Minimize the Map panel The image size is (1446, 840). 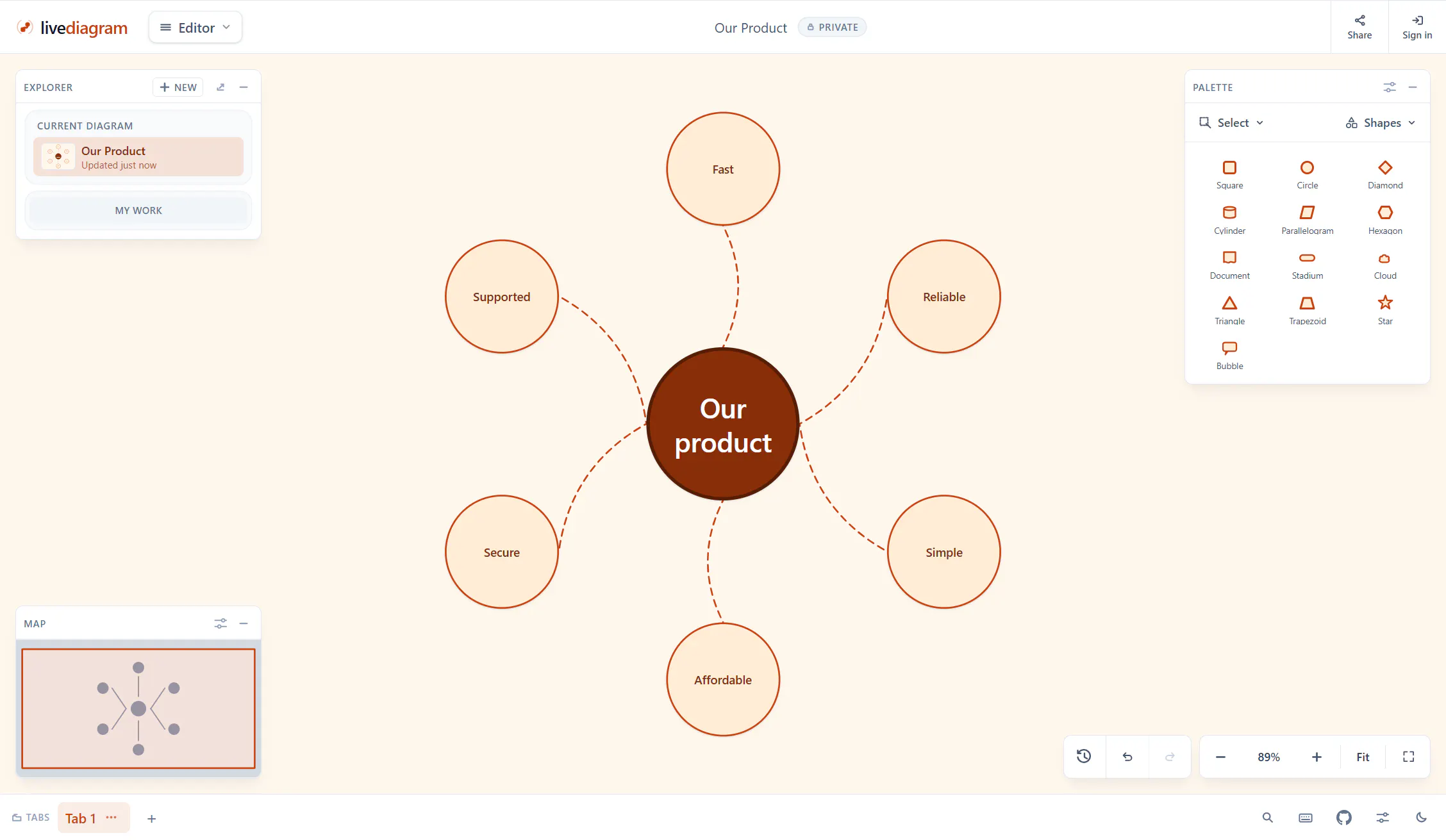pyautogui.click(x=244, y=623)
